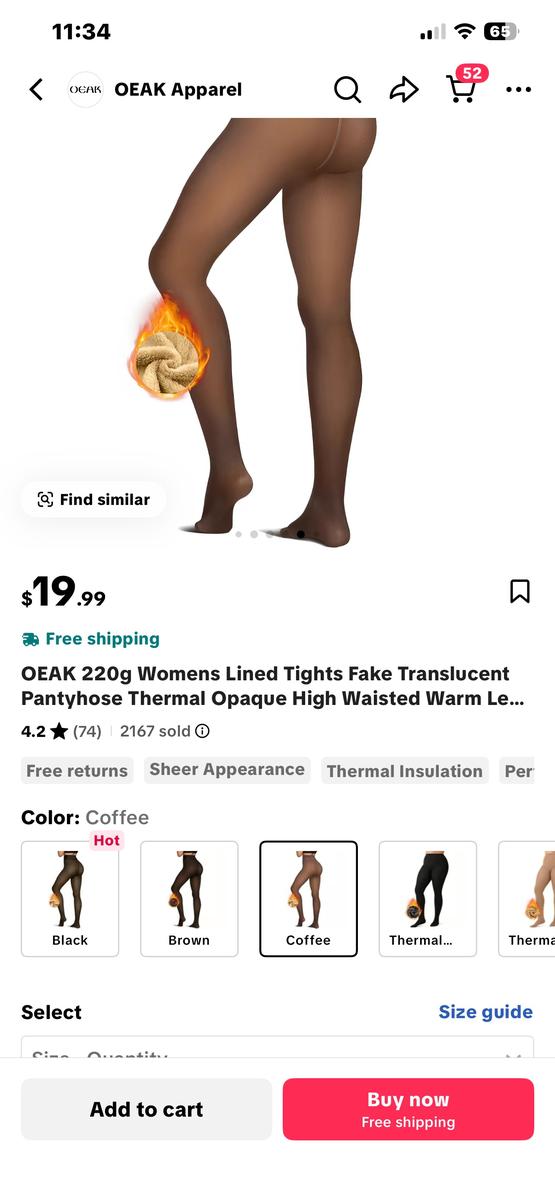Tap the Sheer Appearance tag
Image resolution: width=555 pixels, height=1200 pixels.
[227, 770]
